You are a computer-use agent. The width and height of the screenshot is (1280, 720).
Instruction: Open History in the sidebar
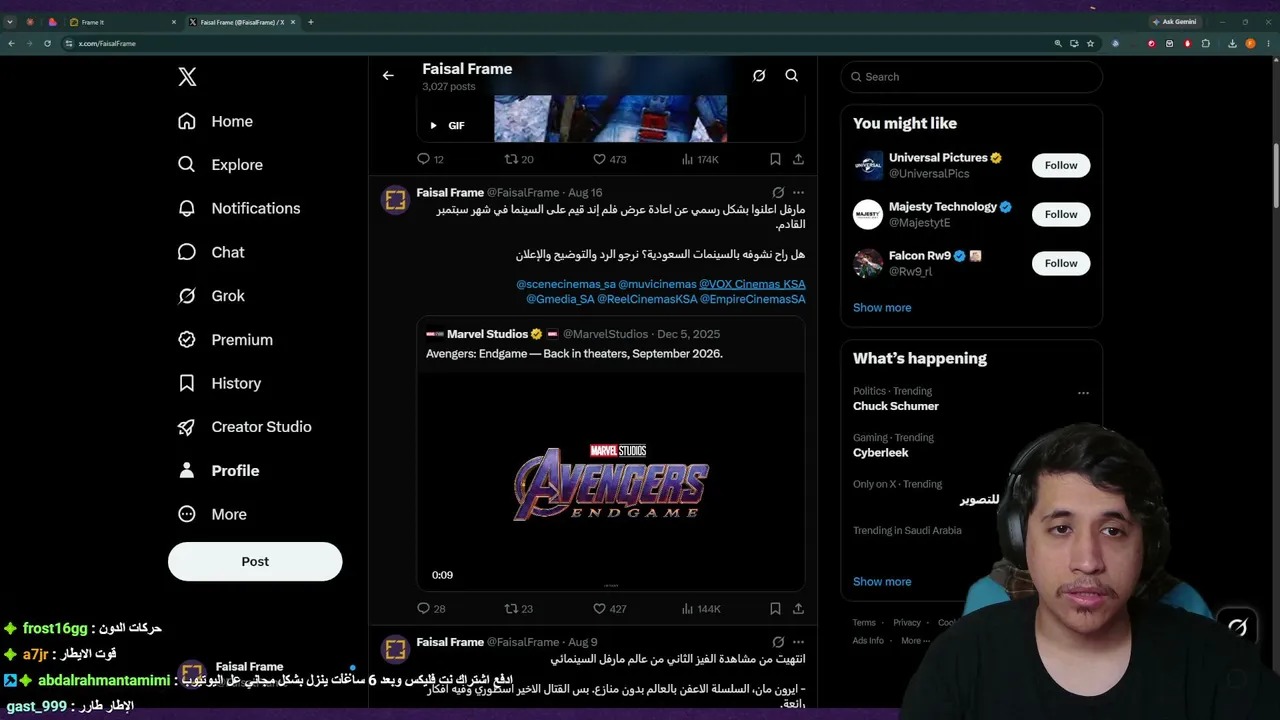pyautogui.click(x=219, y=383)
